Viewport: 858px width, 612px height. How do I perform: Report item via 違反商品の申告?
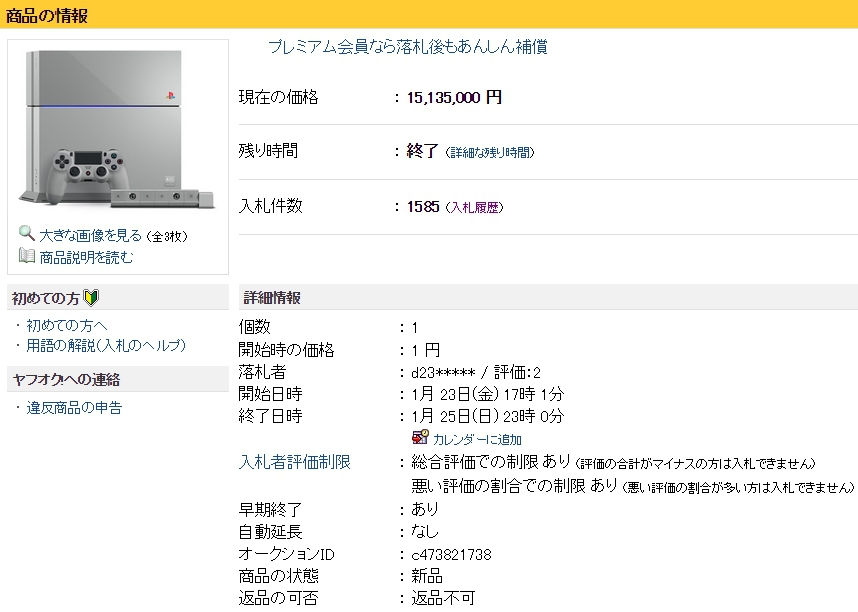point(74,408)
